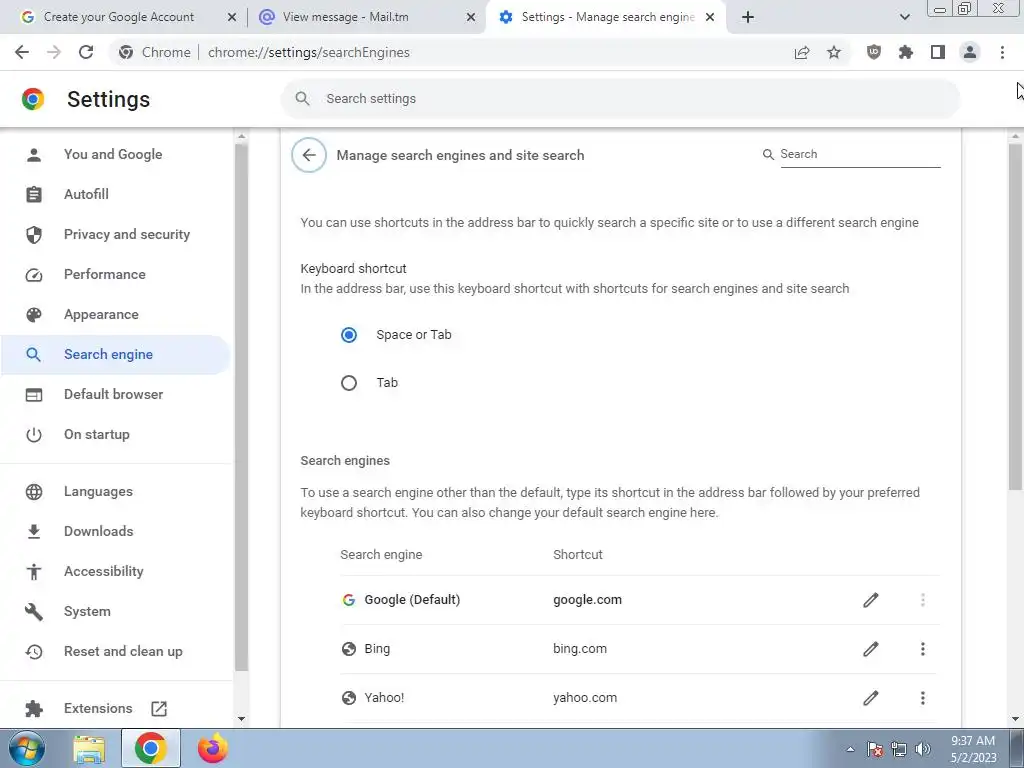This screenshot has width=1024, height=768.
Task: Click the main page vertical scrollbar
Action: coord(1015,316)
